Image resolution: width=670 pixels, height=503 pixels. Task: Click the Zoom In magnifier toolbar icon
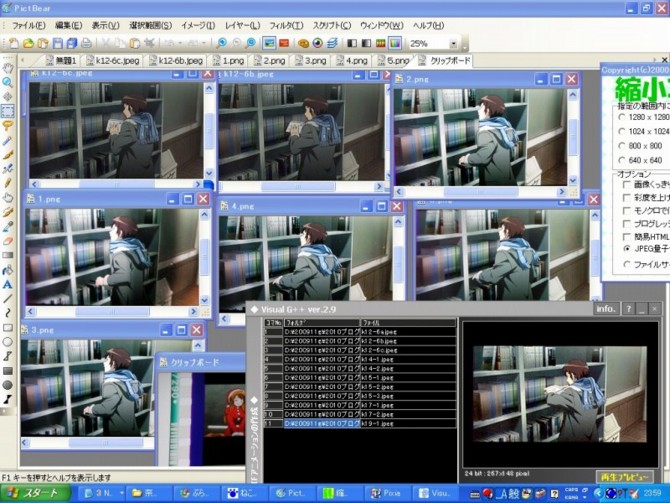(x=221, y=43)
